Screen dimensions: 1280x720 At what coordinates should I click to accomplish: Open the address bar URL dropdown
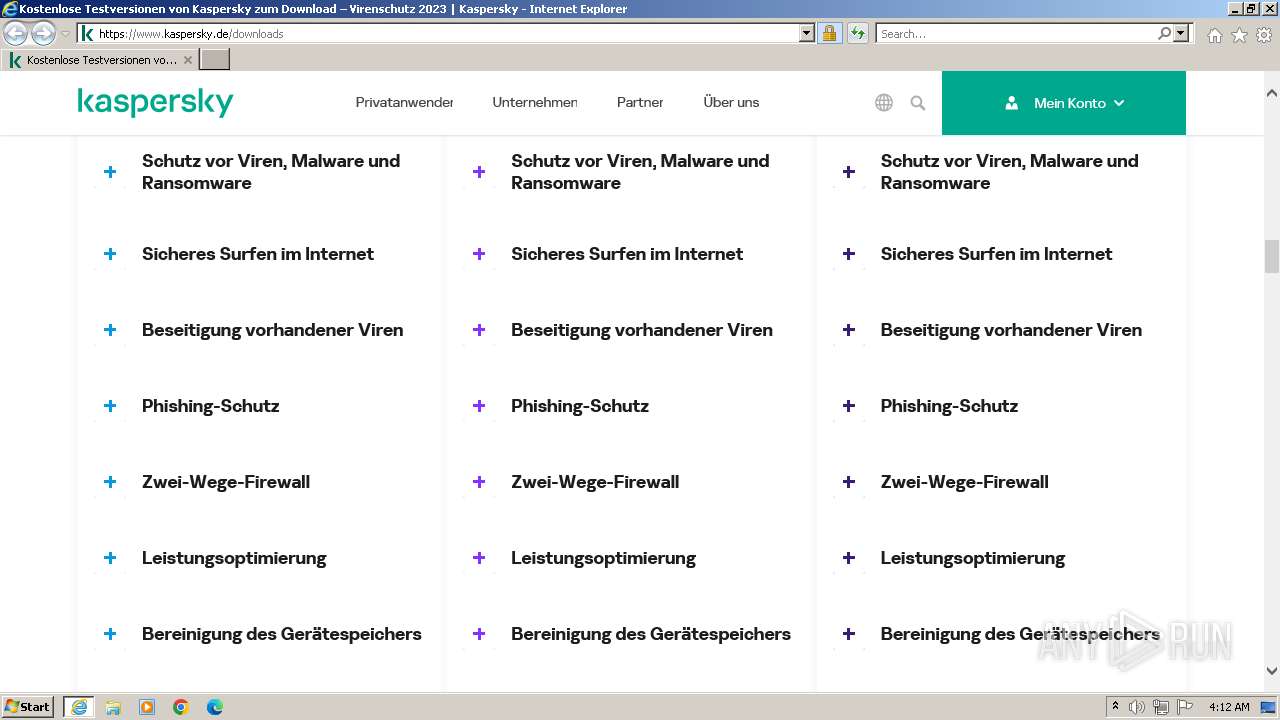tap(807, 33)
